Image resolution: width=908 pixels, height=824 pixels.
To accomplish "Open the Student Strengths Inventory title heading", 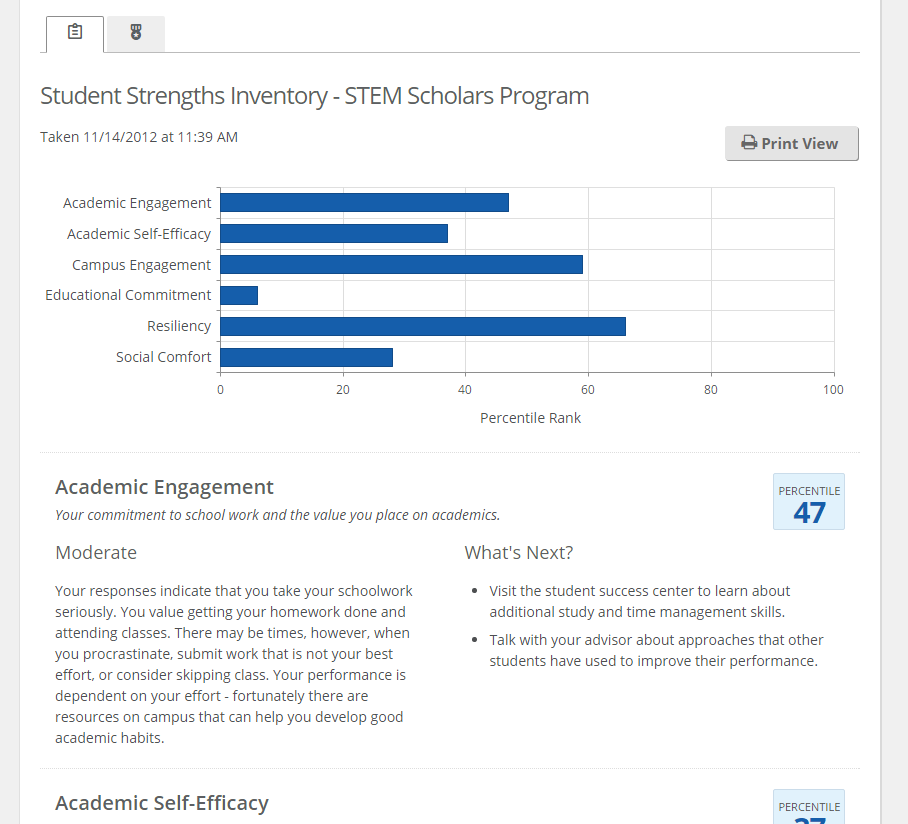I will click(x=314, y=95).
